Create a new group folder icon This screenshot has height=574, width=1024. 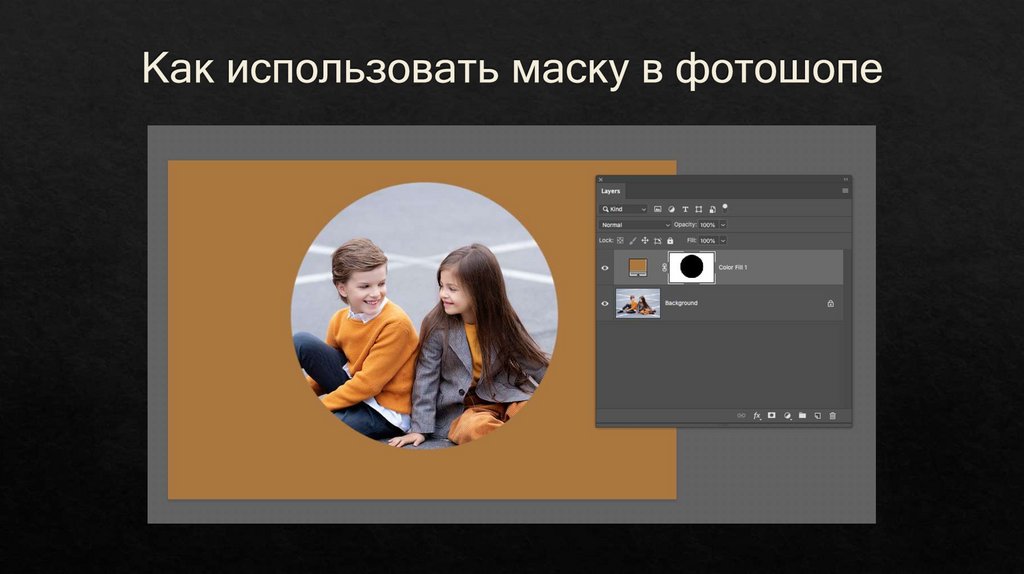pyautogui.click(x=802, y=415)
